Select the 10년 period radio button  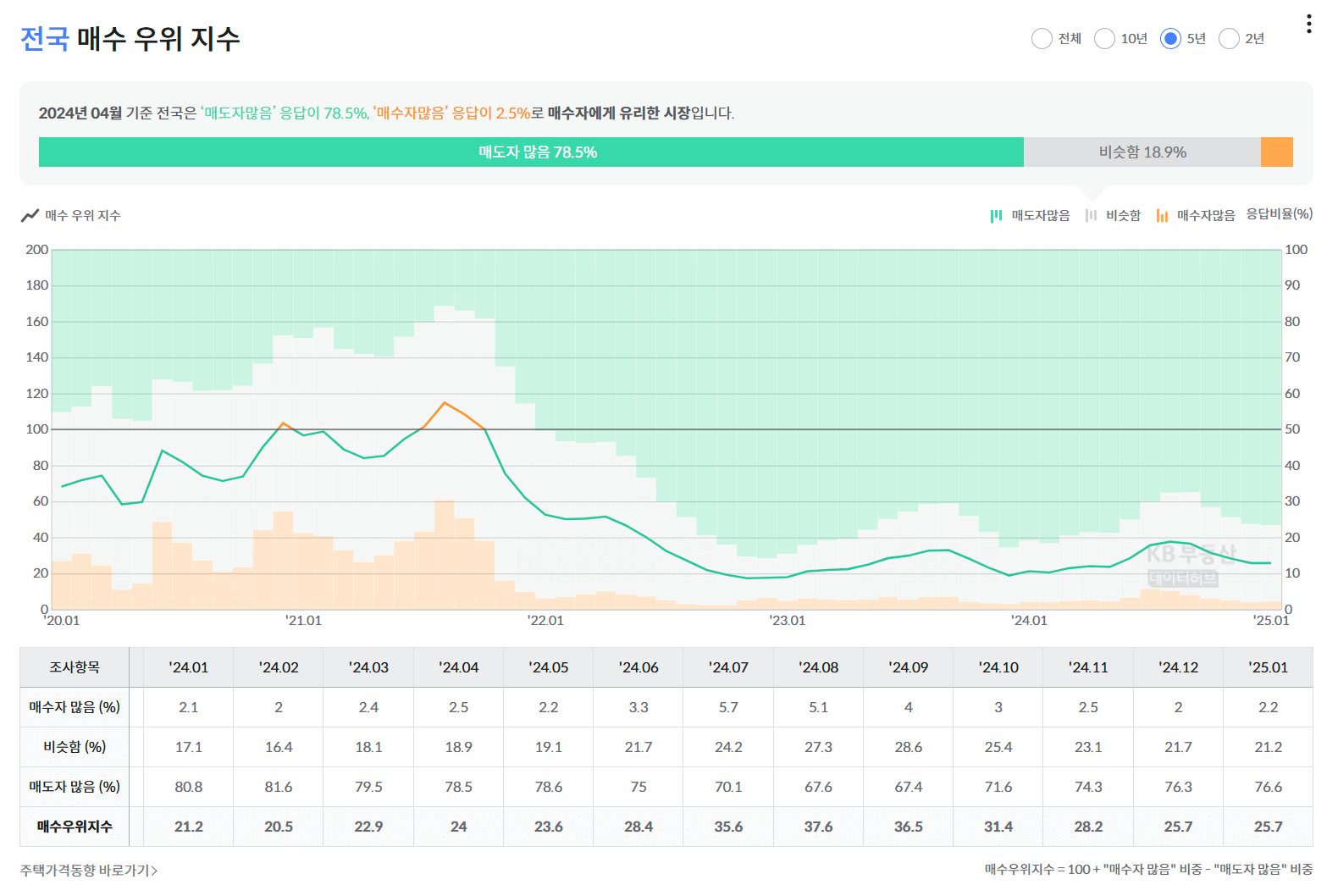tap(1104, 39)
